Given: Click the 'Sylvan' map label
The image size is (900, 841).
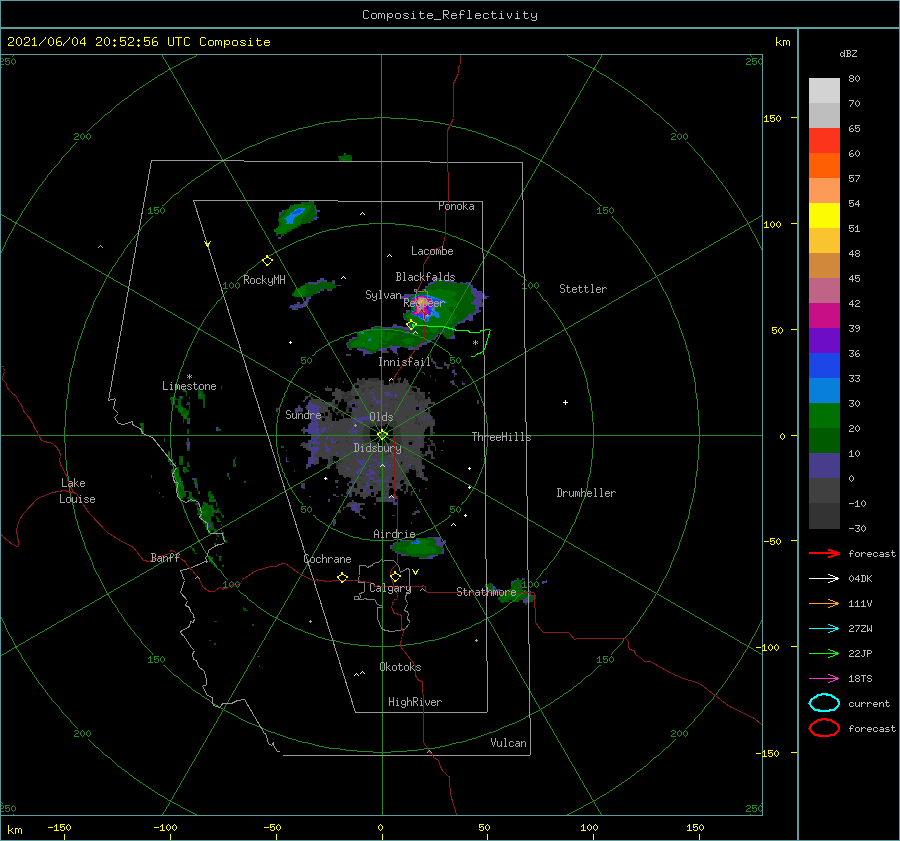Looking at the screenshot, I should coord(383,295).
